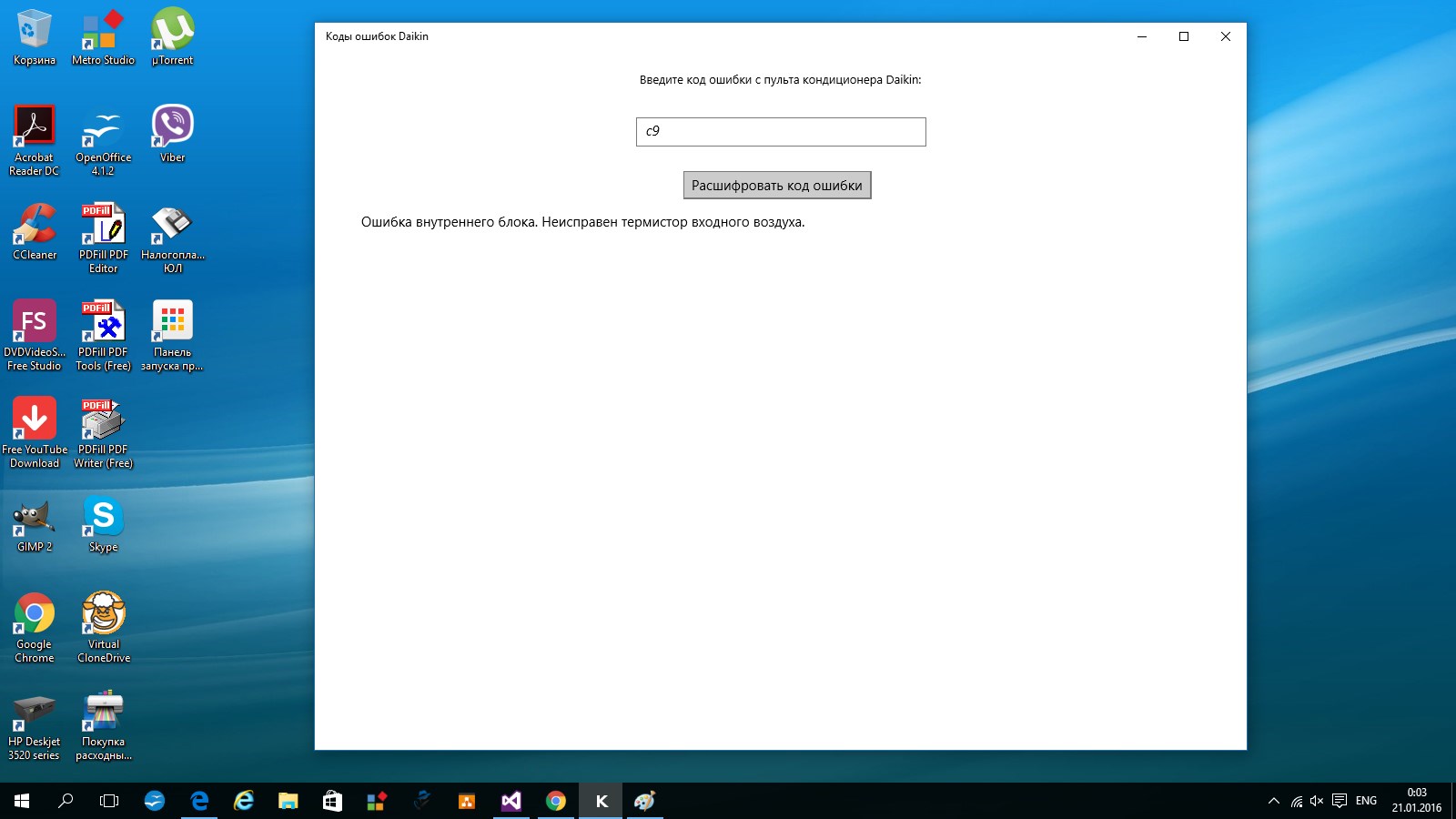
Task: Select the DVDVideoSoft Free Studio desktop icon
Action: pos(35,335)
